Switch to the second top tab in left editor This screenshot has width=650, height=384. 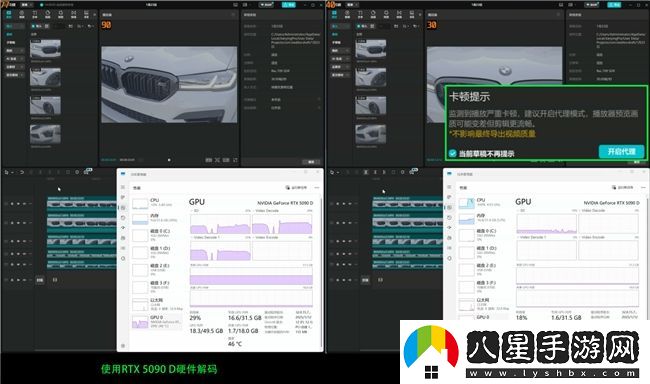click(x=22, y=15)
